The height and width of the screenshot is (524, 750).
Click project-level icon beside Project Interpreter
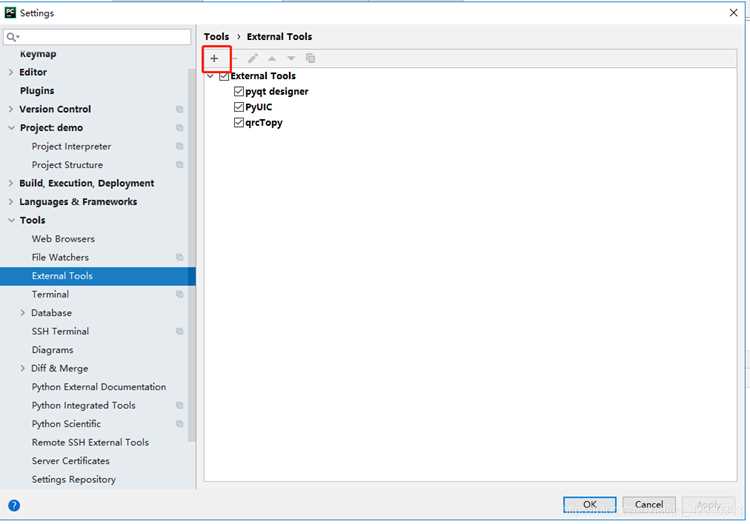(179, 146)
